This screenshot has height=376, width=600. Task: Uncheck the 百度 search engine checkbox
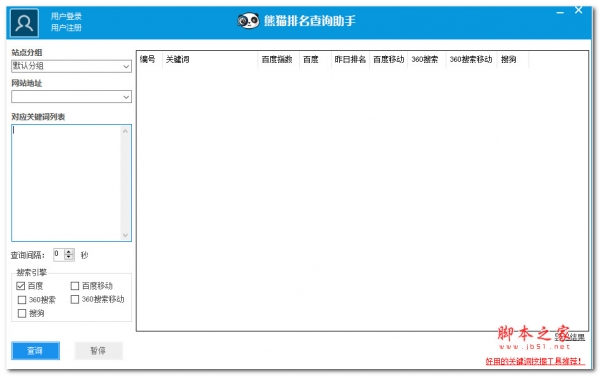pyautogui.click(x=21, y=286)
